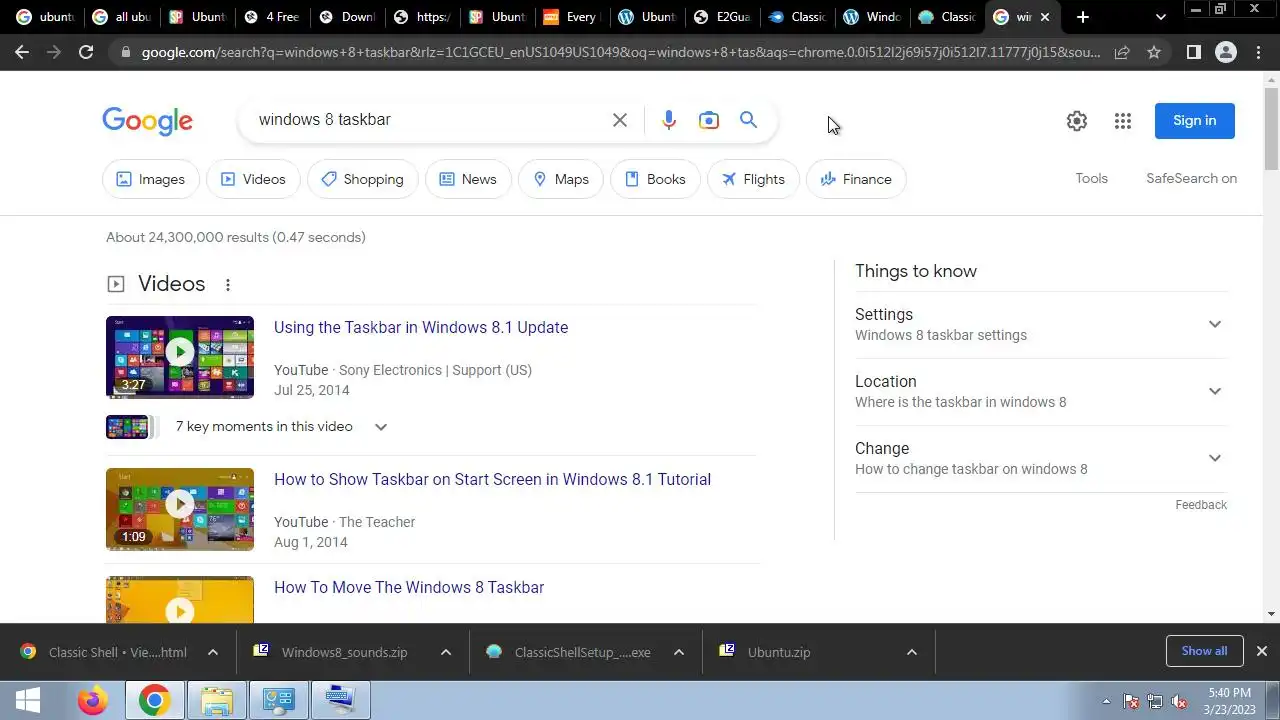The image size is (1280, 720).
Task: Click the Feedback link
Action: point(1201,505)
